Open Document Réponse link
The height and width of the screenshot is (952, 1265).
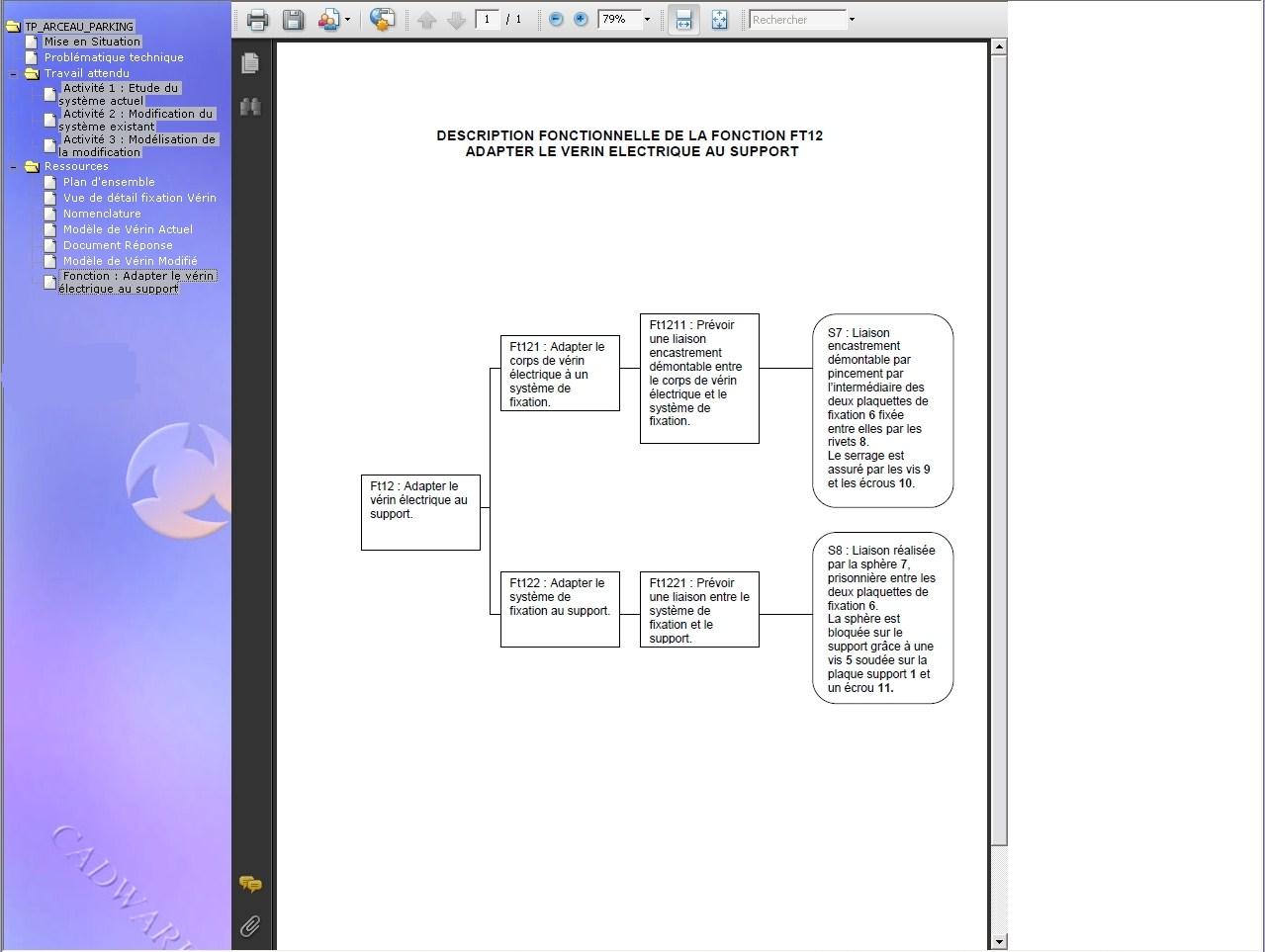(118, 245)
